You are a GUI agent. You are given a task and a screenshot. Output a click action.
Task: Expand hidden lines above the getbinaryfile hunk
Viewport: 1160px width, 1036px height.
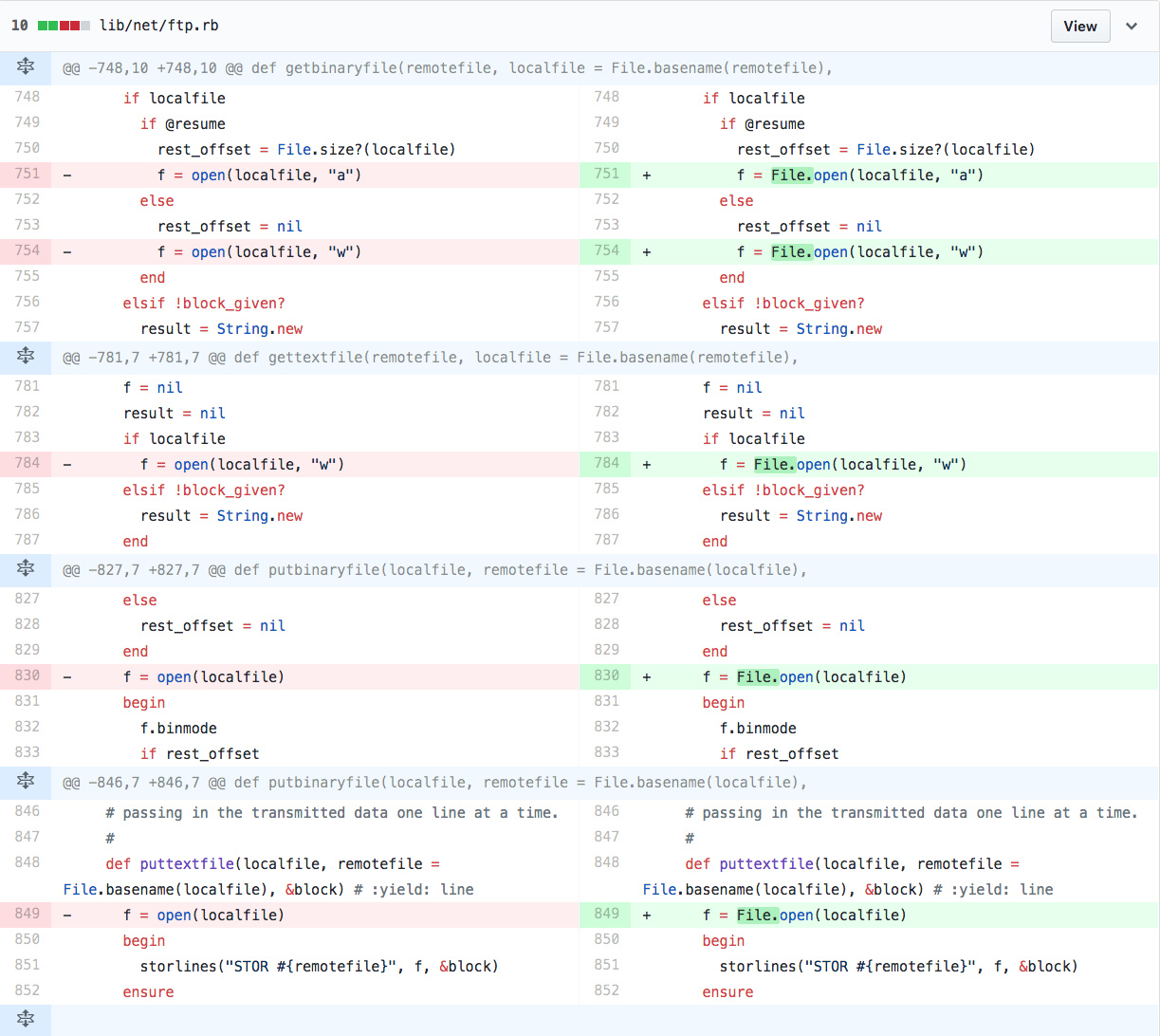coord(26,66)
